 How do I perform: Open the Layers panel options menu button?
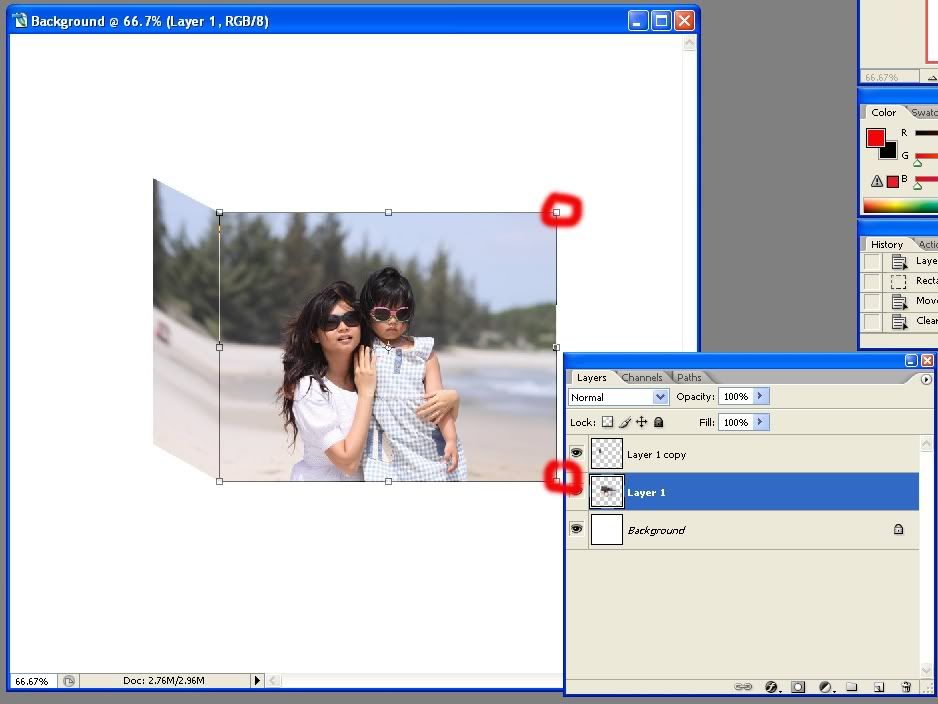[x=926, y=379]
